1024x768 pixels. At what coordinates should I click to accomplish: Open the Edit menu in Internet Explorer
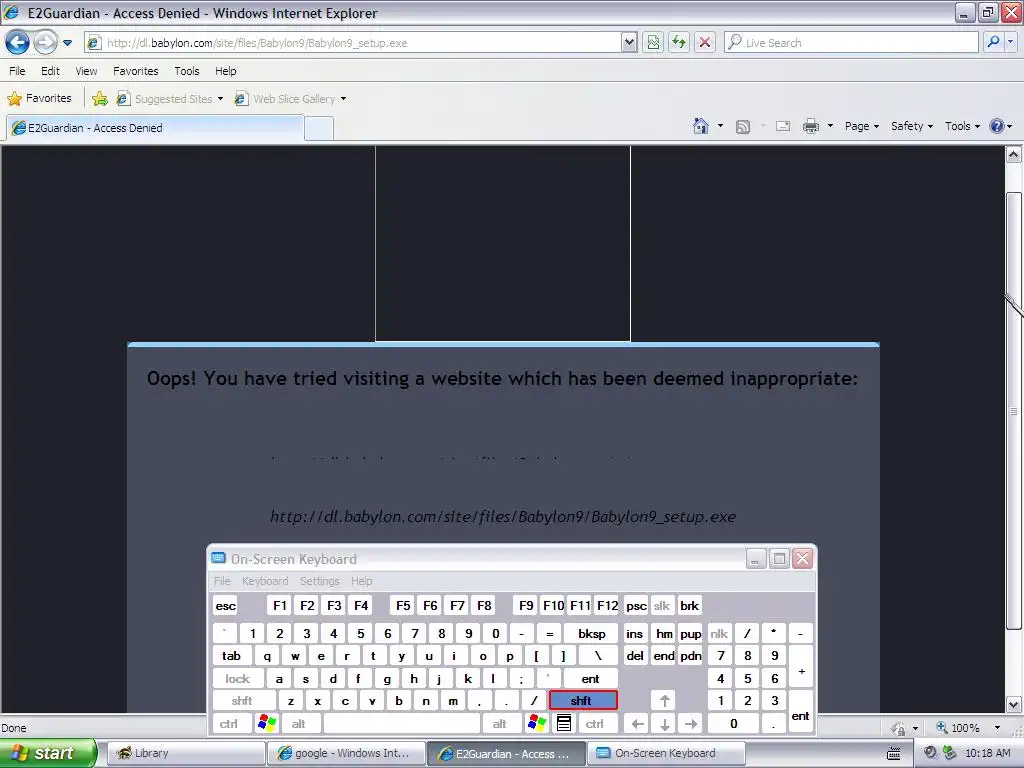50,71
